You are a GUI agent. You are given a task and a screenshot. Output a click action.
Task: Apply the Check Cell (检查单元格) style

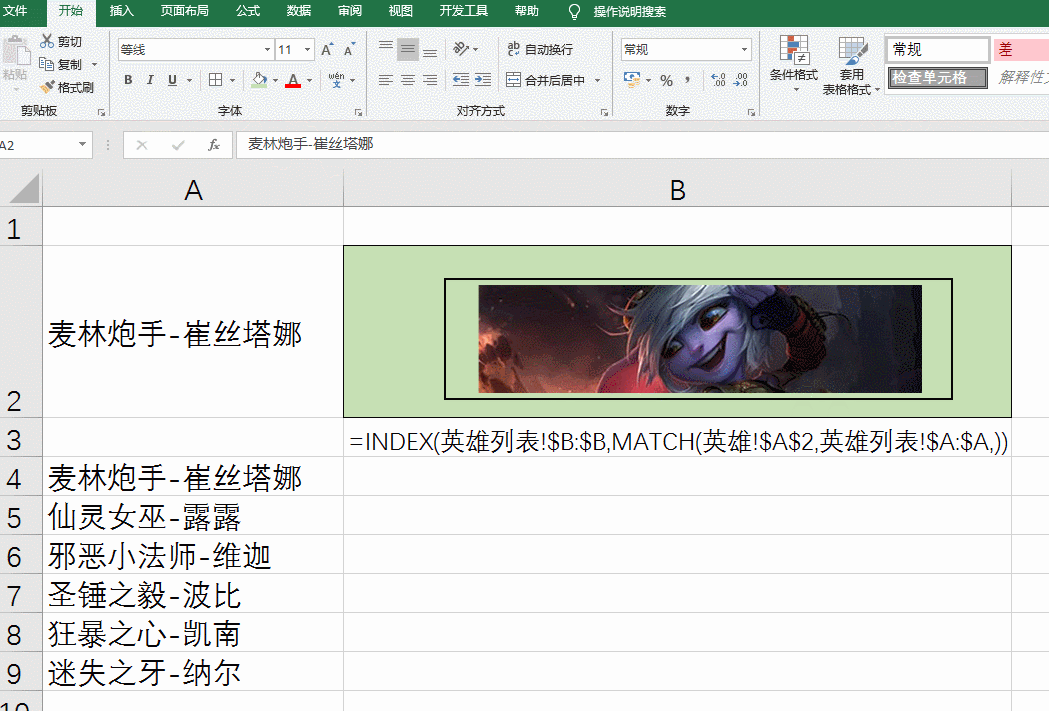[938, 78]
